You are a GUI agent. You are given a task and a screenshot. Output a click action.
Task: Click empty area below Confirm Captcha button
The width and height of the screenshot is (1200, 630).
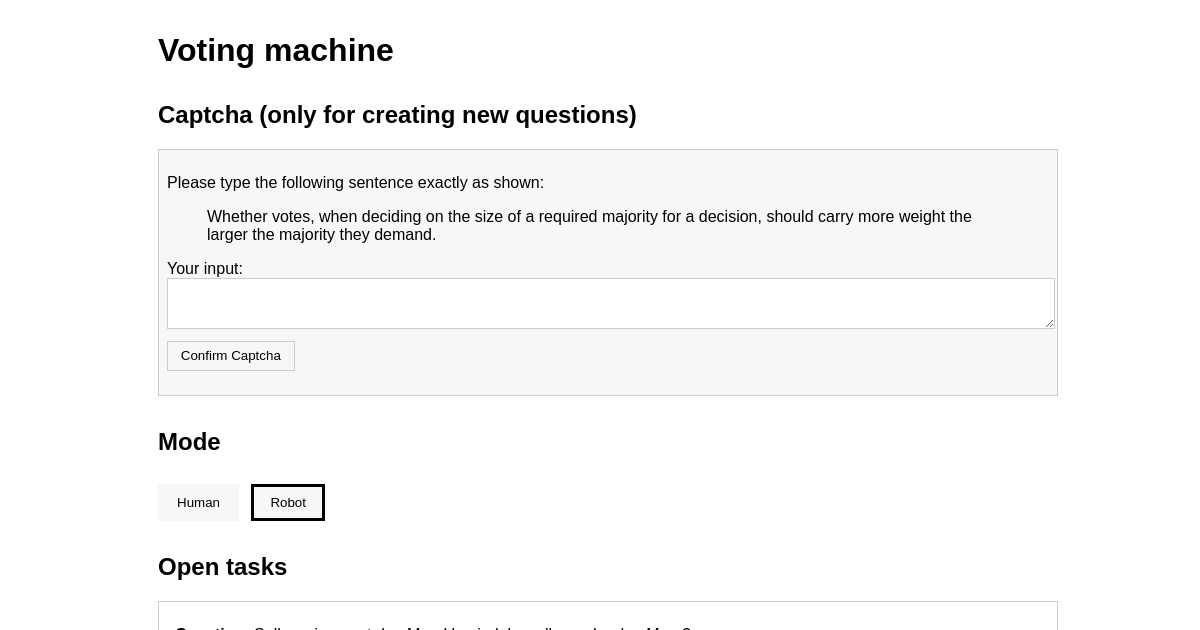pos(608,383)
